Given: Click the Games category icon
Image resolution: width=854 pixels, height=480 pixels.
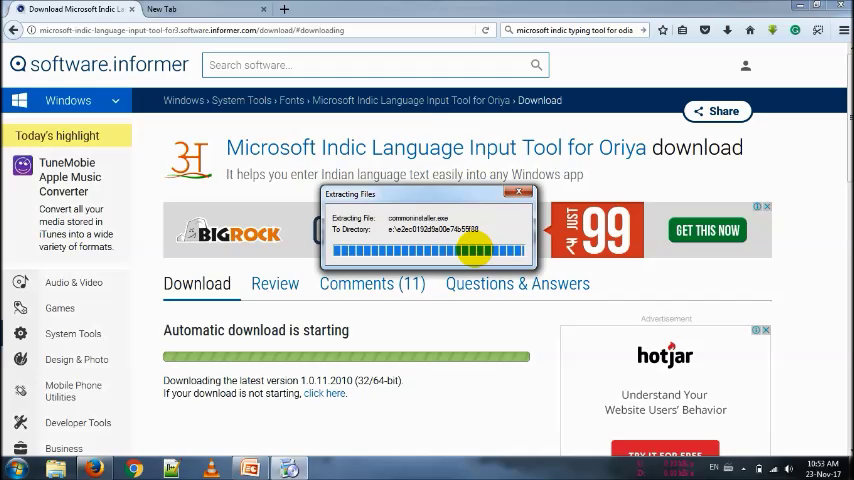Looking at the screenshot, I should pos(21,307).
